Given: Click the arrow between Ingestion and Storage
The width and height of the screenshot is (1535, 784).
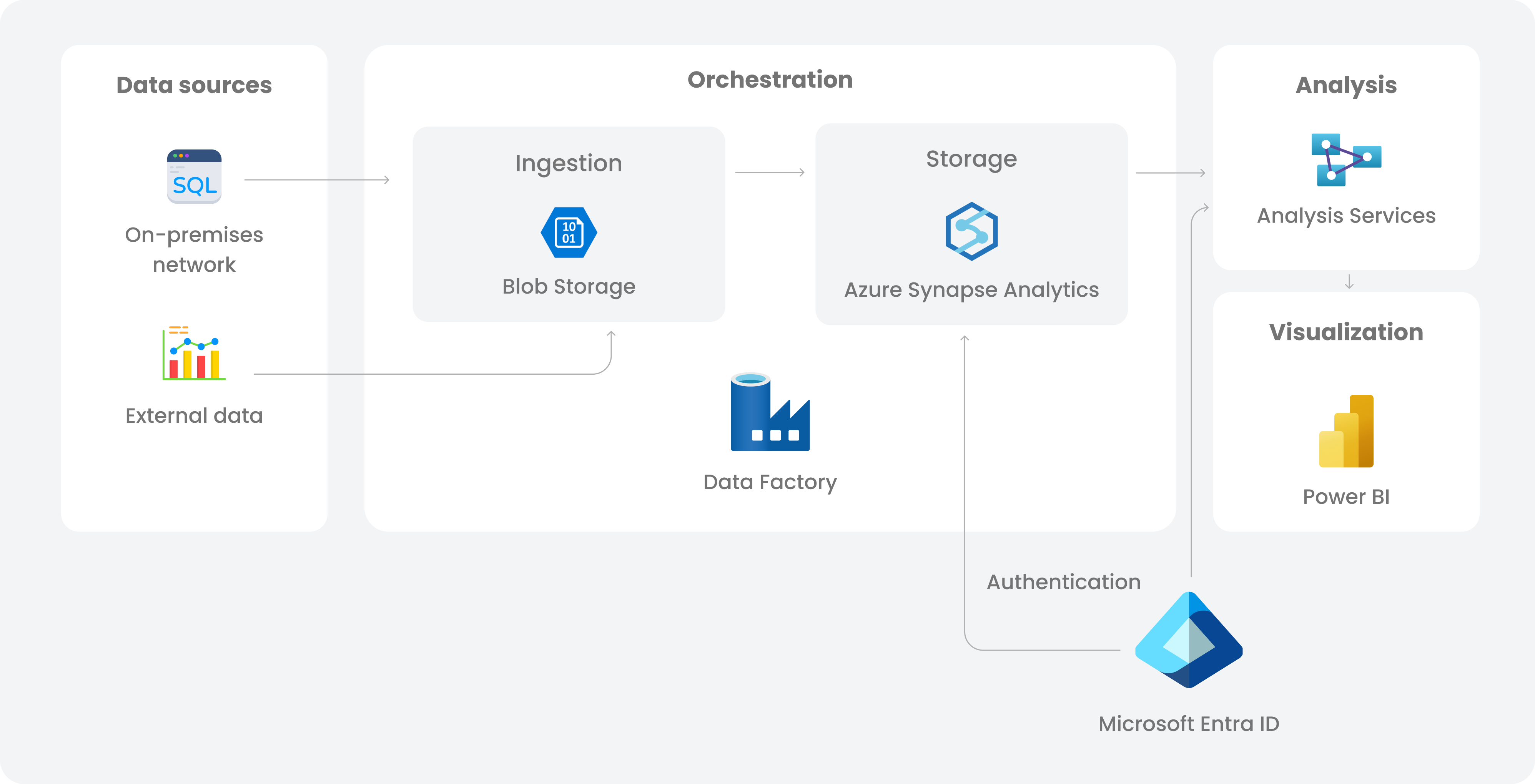Looking at the screenshot, I should point(770,172).
